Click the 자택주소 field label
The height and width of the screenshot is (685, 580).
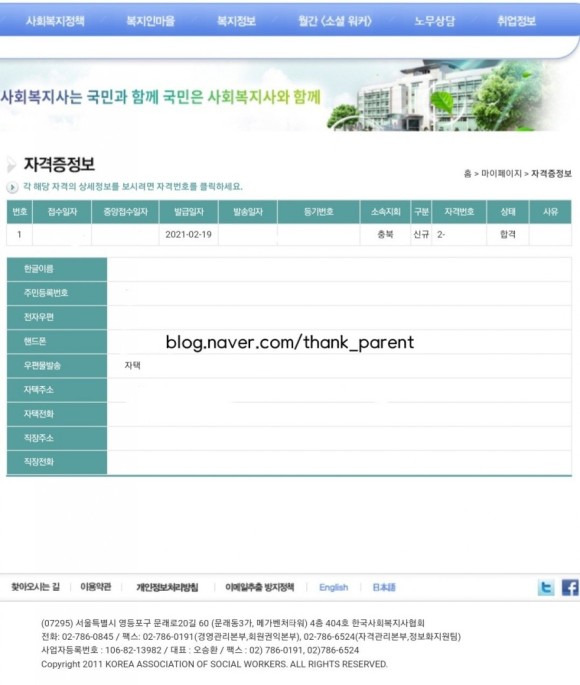pyautogui.click(x=57, y=390)
